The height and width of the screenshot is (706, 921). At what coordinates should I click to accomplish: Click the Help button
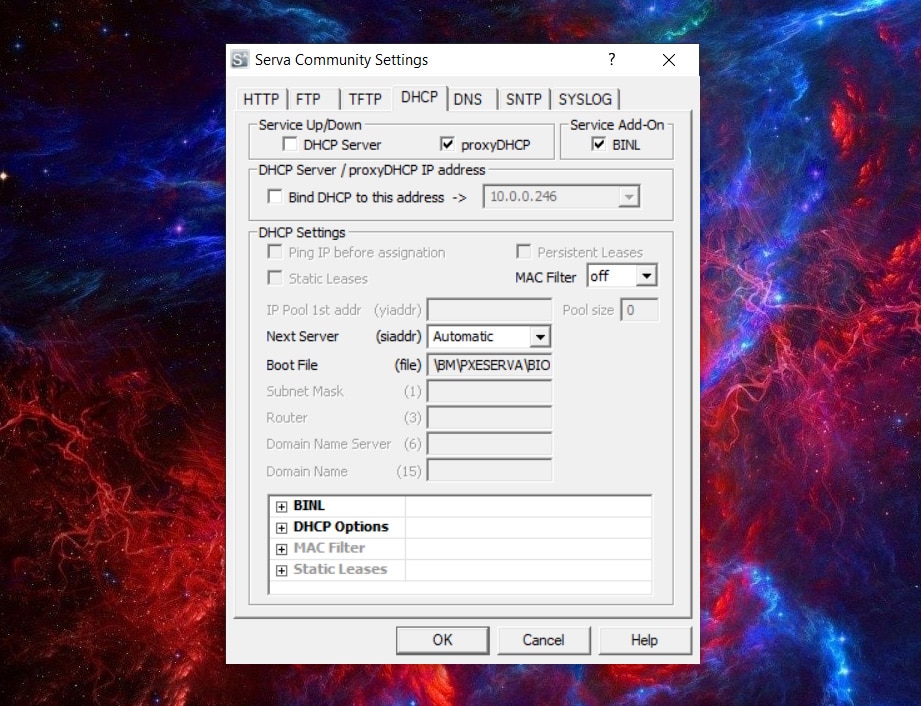pyautogui.click(x=644, y=640)
